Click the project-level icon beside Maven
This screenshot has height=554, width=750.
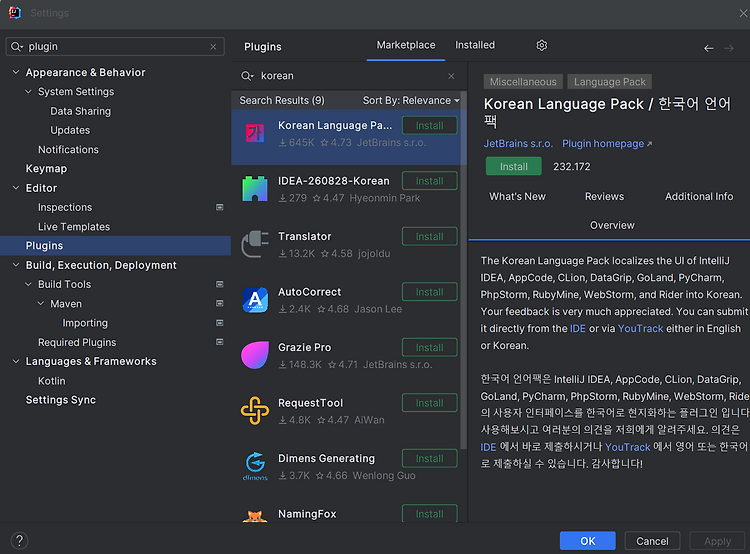pyautogui.click(x=220, y=303)
